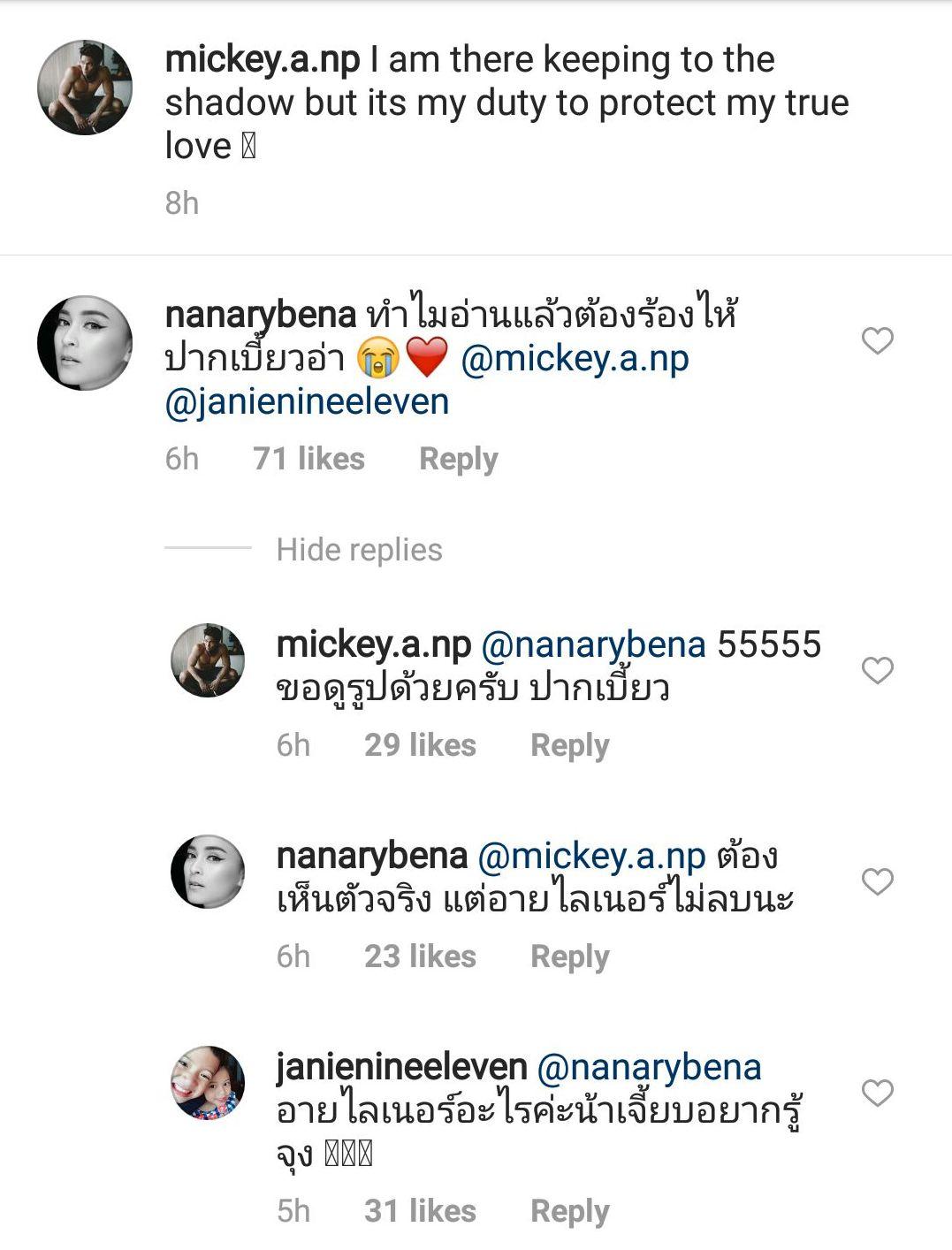Viewport: 952px width, 1250px height.
Task: Reply to nanarybena's 23 likes comment
Action: [569, 957]
